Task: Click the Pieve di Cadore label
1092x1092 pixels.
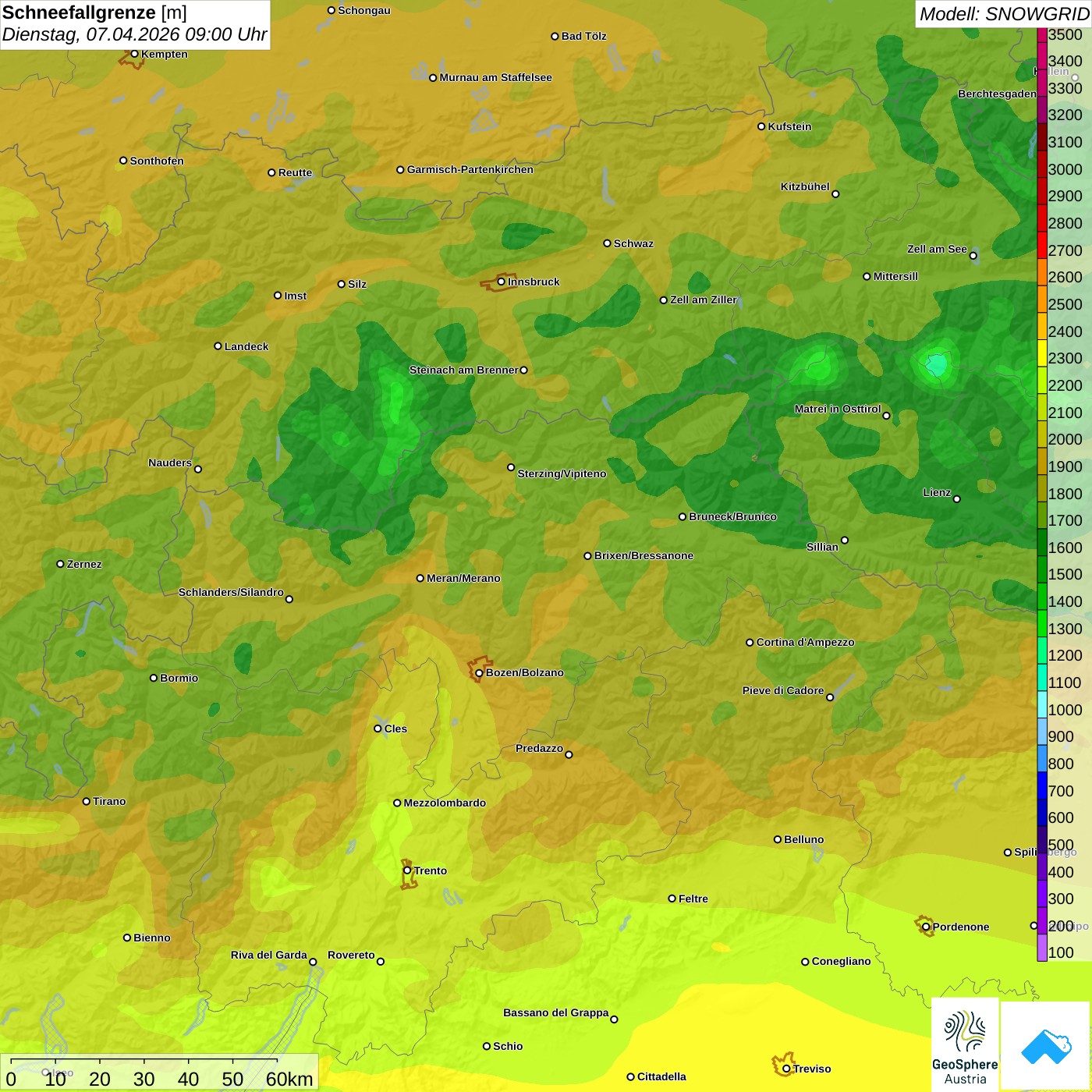Action: point(782,690)
